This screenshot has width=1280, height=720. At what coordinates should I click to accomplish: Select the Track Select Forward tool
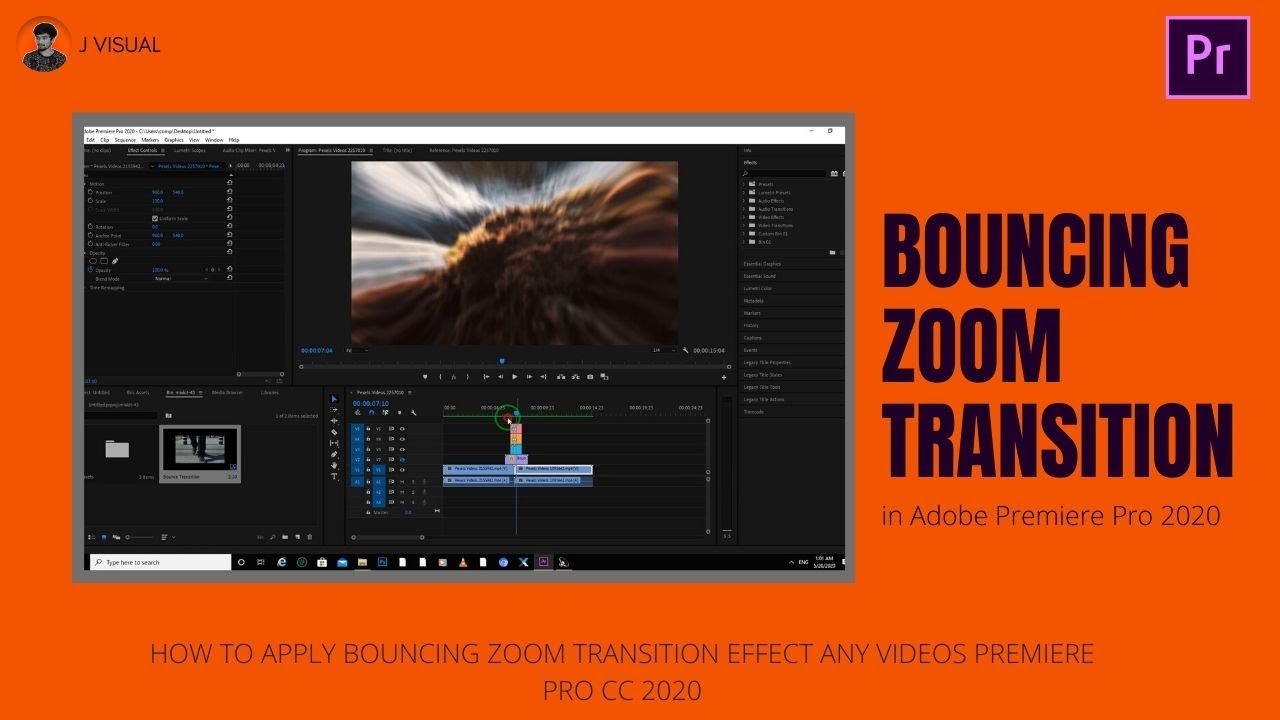pos(334,410)
